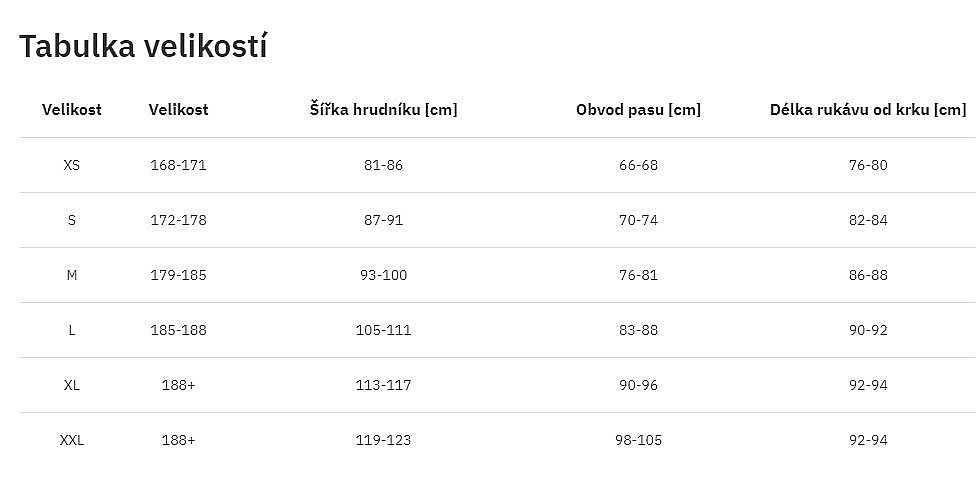Click the 83-88 waist cell

click(638, 330)
